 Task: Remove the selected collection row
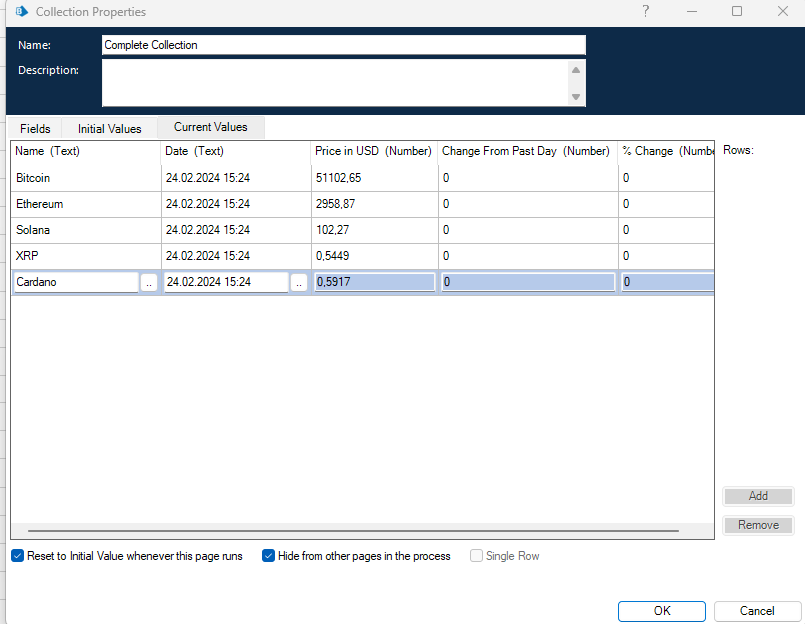click(758, 525)
